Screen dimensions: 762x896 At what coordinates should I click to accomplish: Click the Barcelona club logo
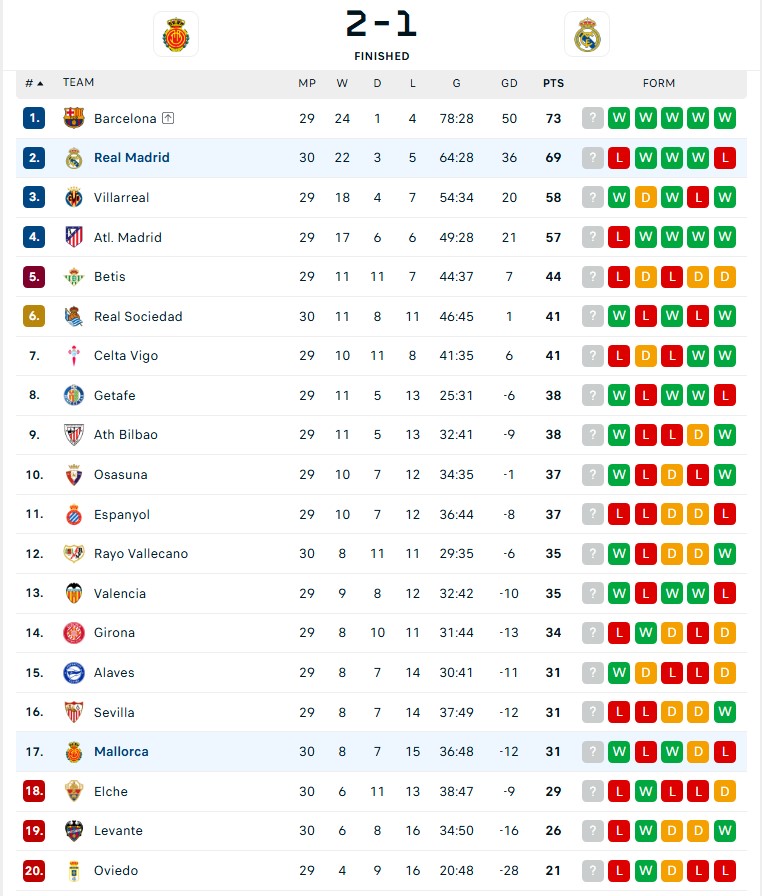click(x=74, y=118)
